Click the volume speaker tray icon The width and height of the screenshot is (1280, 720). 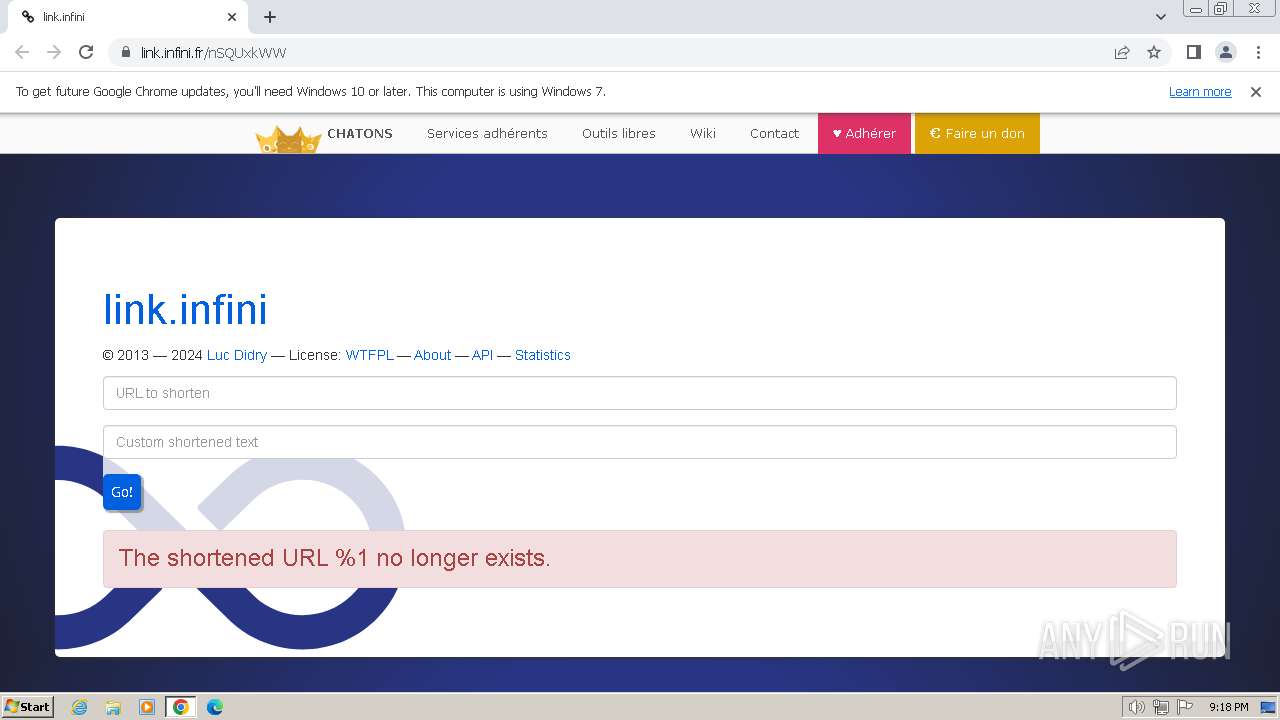pos(1136,707)
